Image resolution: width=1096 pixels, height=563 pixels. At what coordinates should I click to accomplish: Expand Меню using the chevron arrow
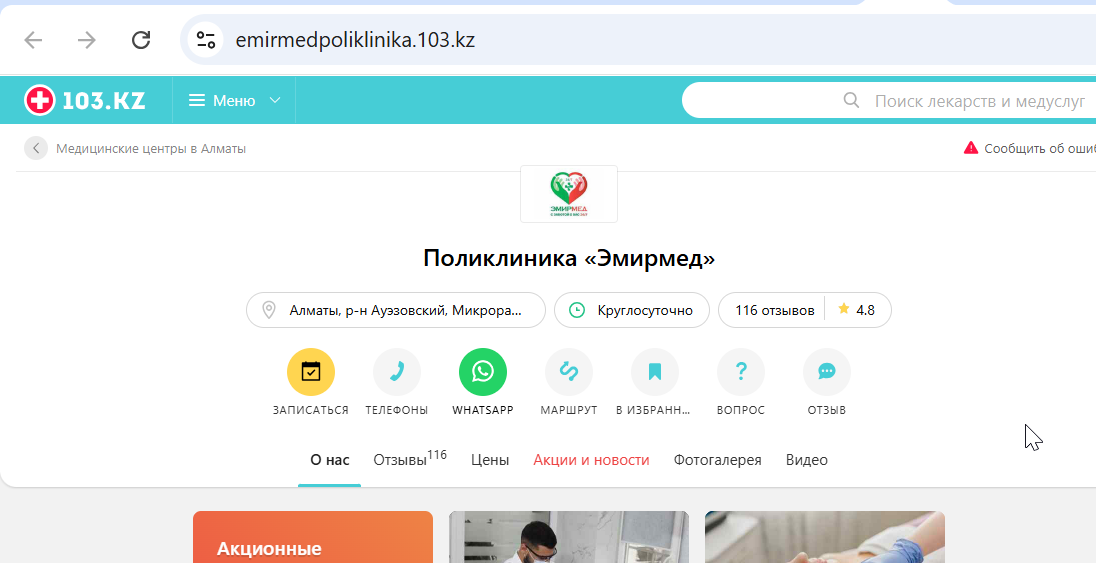click(275, 101)
